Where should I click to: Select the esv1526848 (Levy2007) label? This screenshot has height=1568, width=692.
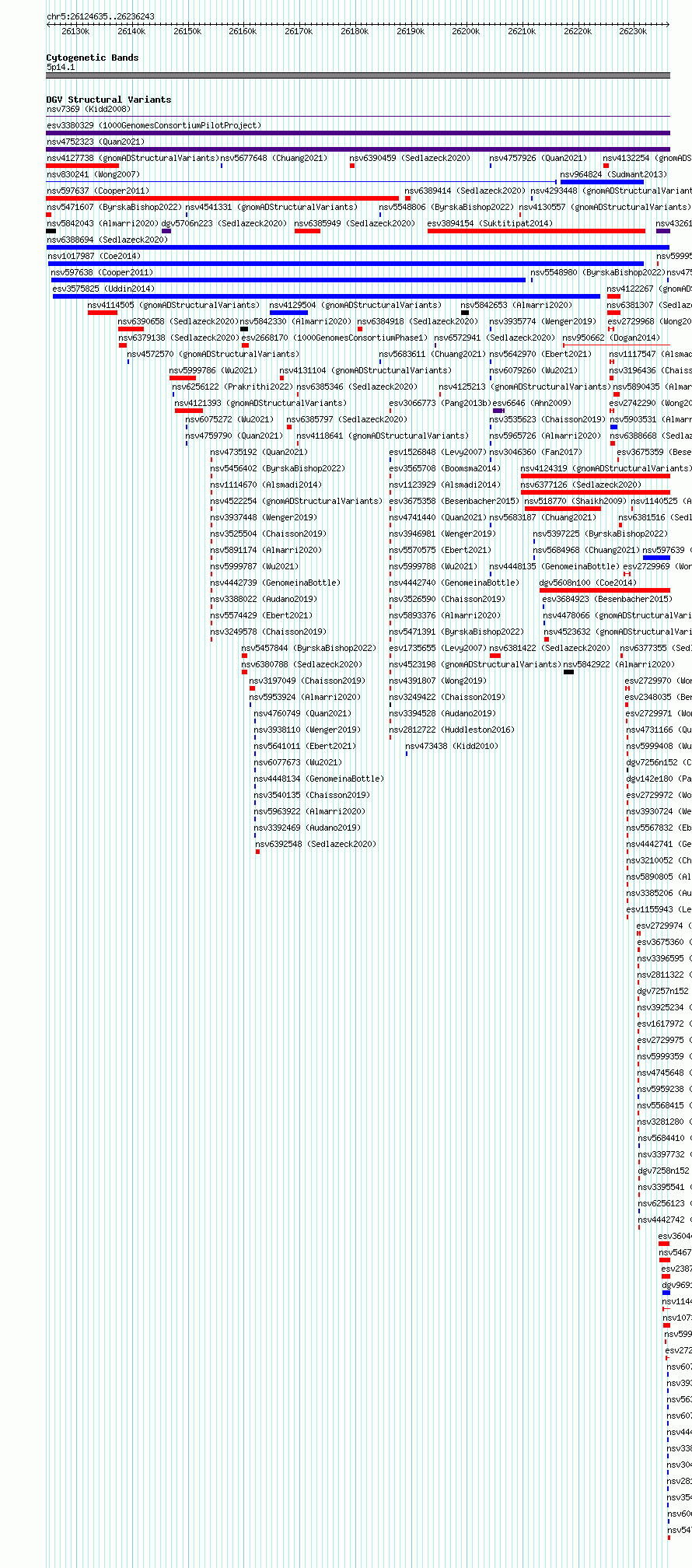point(437,452)
